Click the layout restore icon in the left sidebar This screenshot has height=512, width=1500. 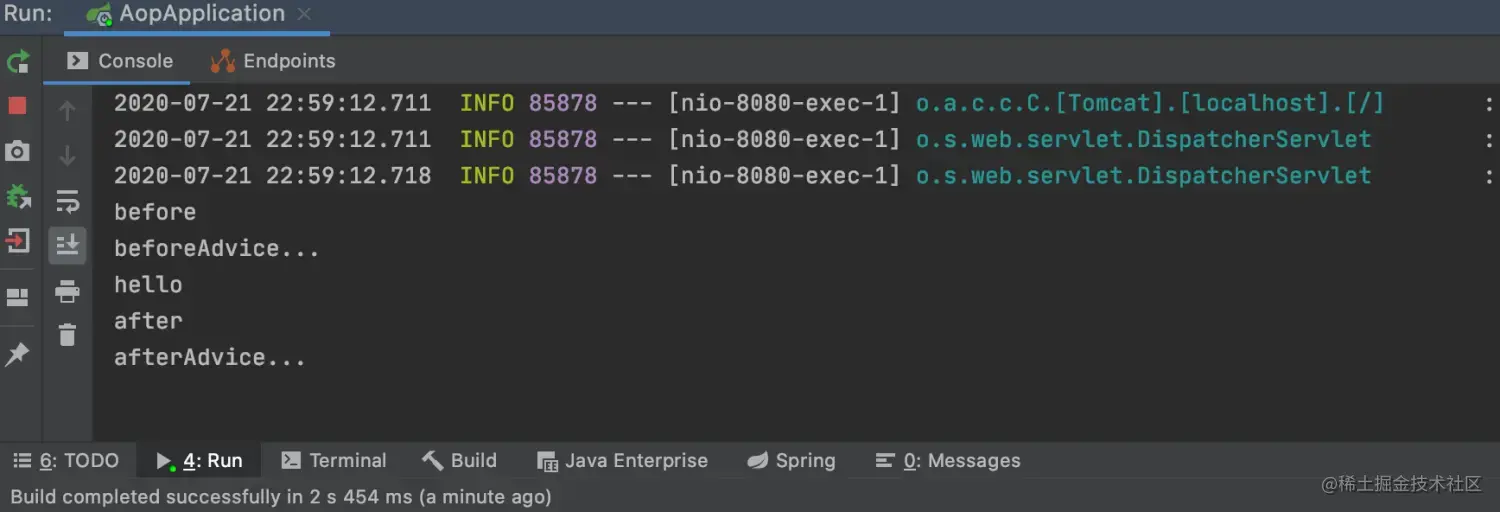pyautogui.click(x=17, y=297)
